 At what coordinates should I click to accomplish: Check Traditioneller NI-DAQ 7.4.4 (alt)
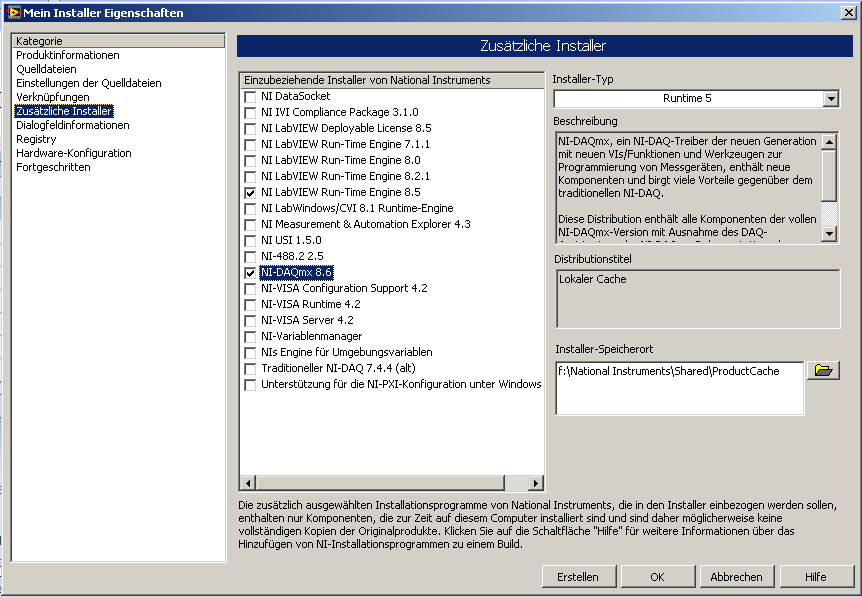point(250,368)
